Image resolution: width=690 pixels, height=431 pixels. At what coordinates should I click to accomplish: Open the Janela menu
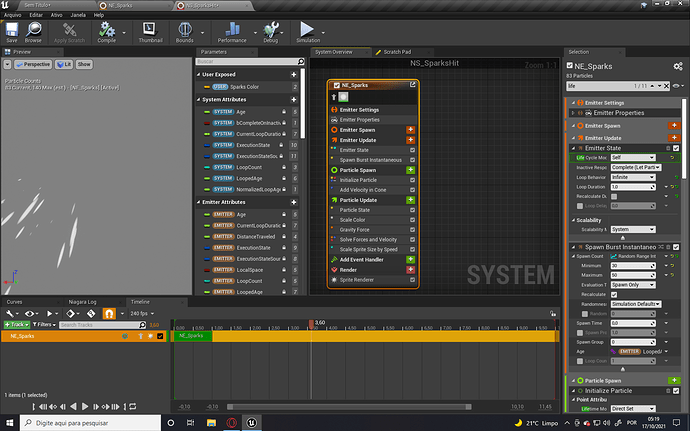(x=78, y=15)
